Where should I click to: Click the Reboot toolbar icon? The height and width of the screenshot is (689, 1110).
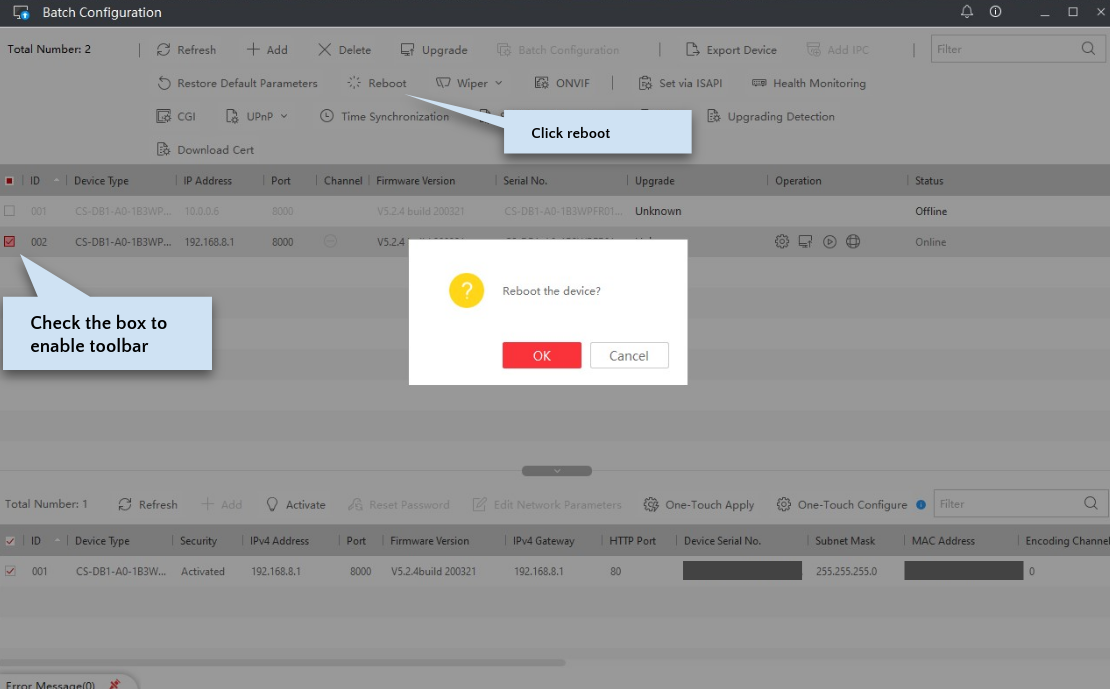(x=354, y=83)
